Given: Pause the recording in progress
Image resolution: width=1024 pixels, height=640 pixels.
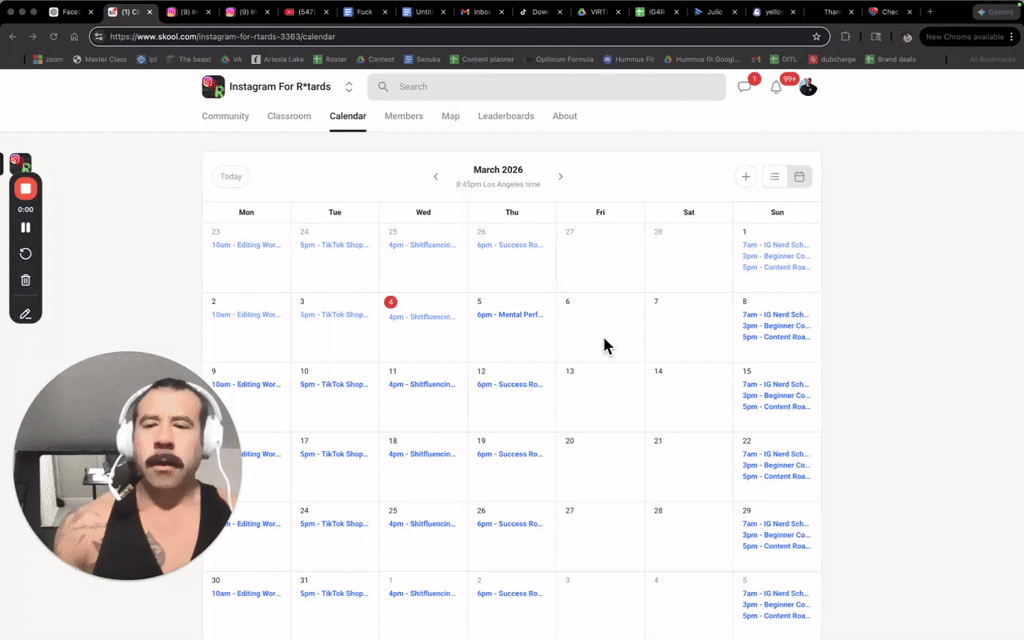Looking at the screenshot, I should point(25,227).
